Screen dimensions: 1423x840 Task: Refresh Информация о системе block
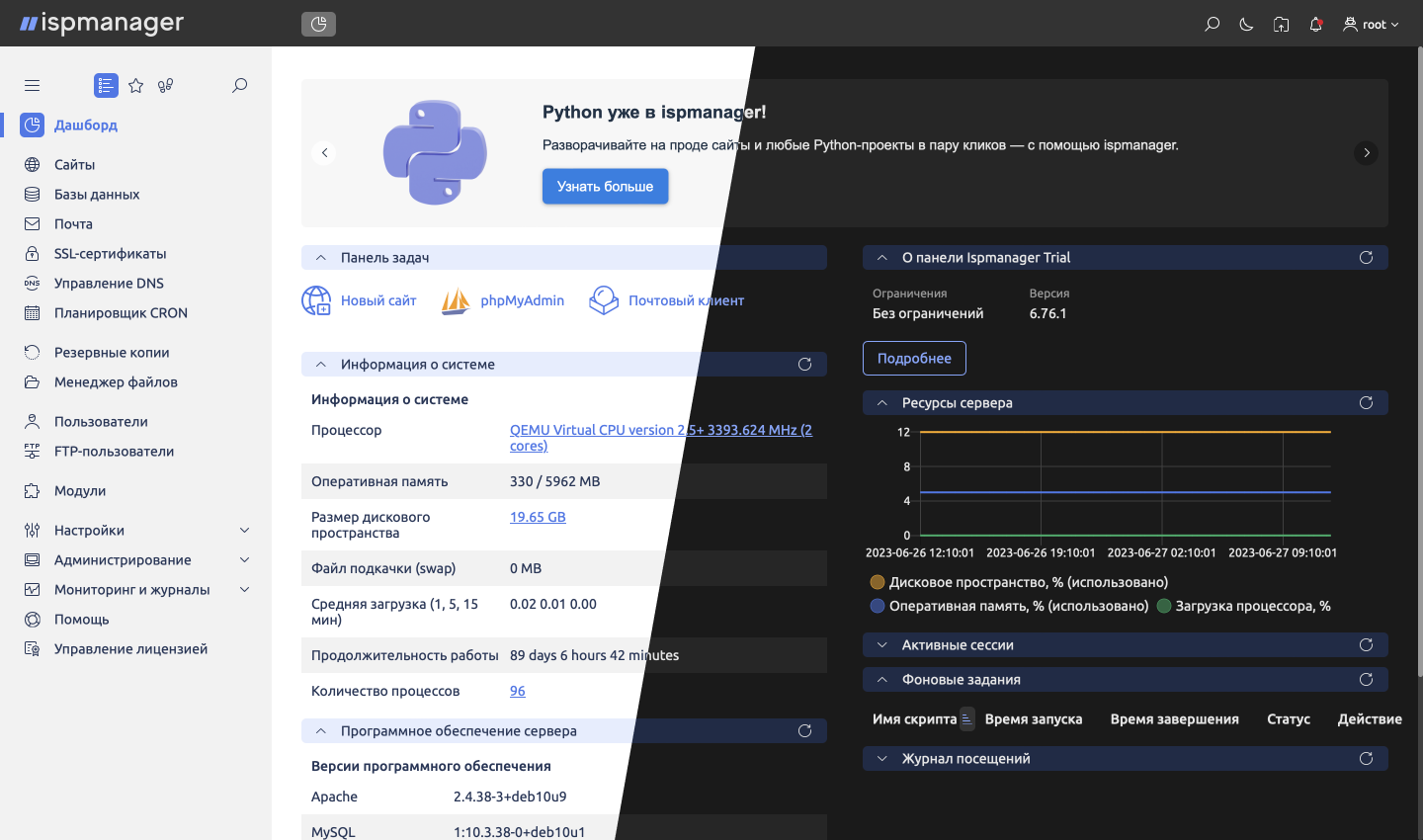pos(804,365)
